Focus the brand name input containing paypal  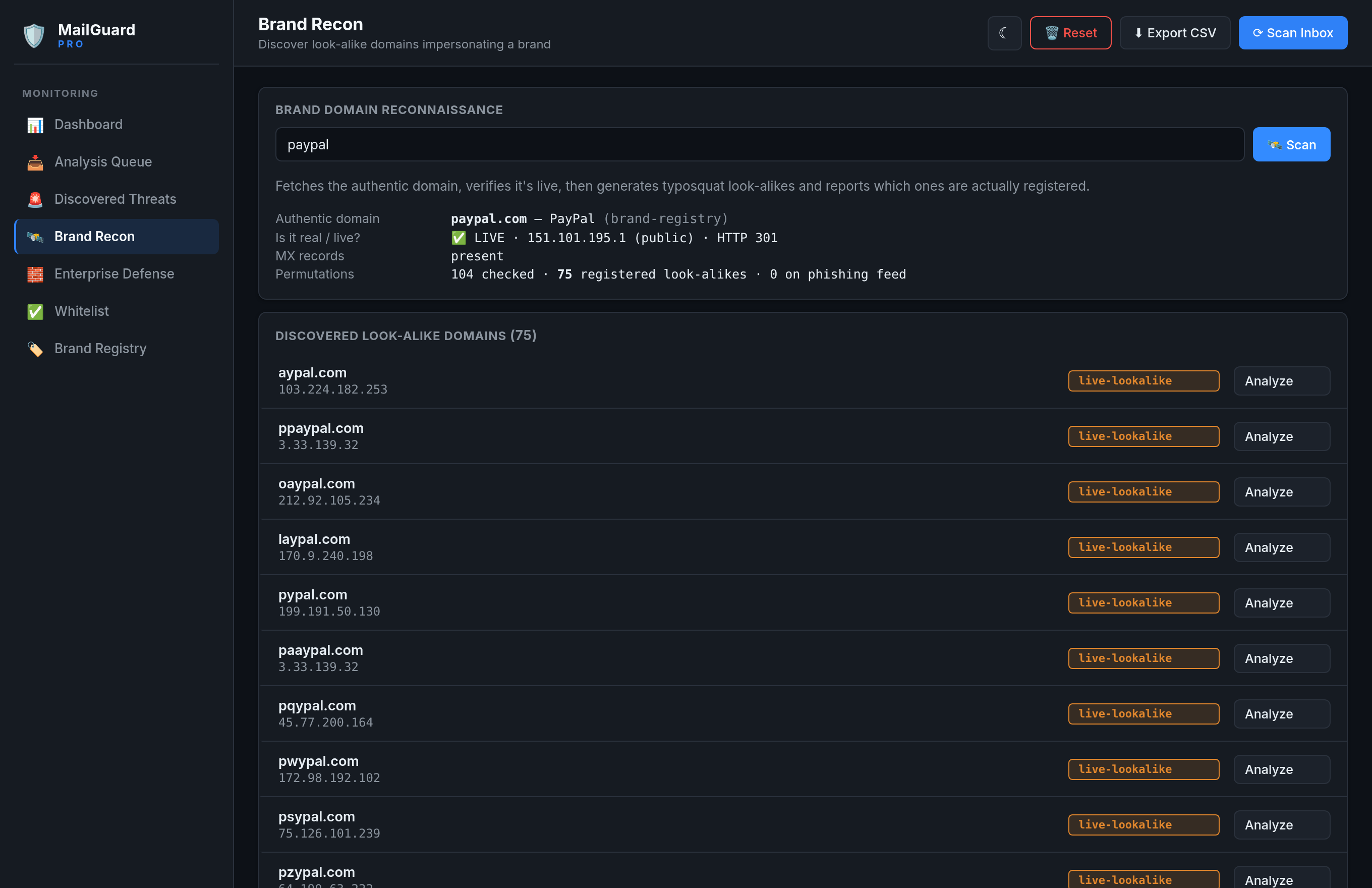pyautogui.click(x=759, y=144)
